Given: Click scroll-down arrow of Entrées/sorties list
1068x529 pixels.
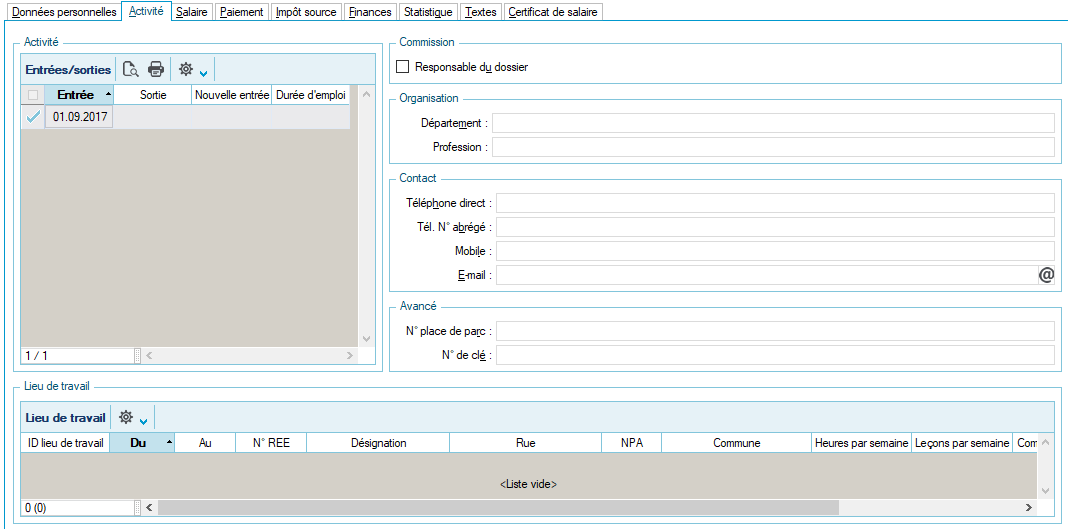Looking at the screenshot, I should (x=366, y=338).
